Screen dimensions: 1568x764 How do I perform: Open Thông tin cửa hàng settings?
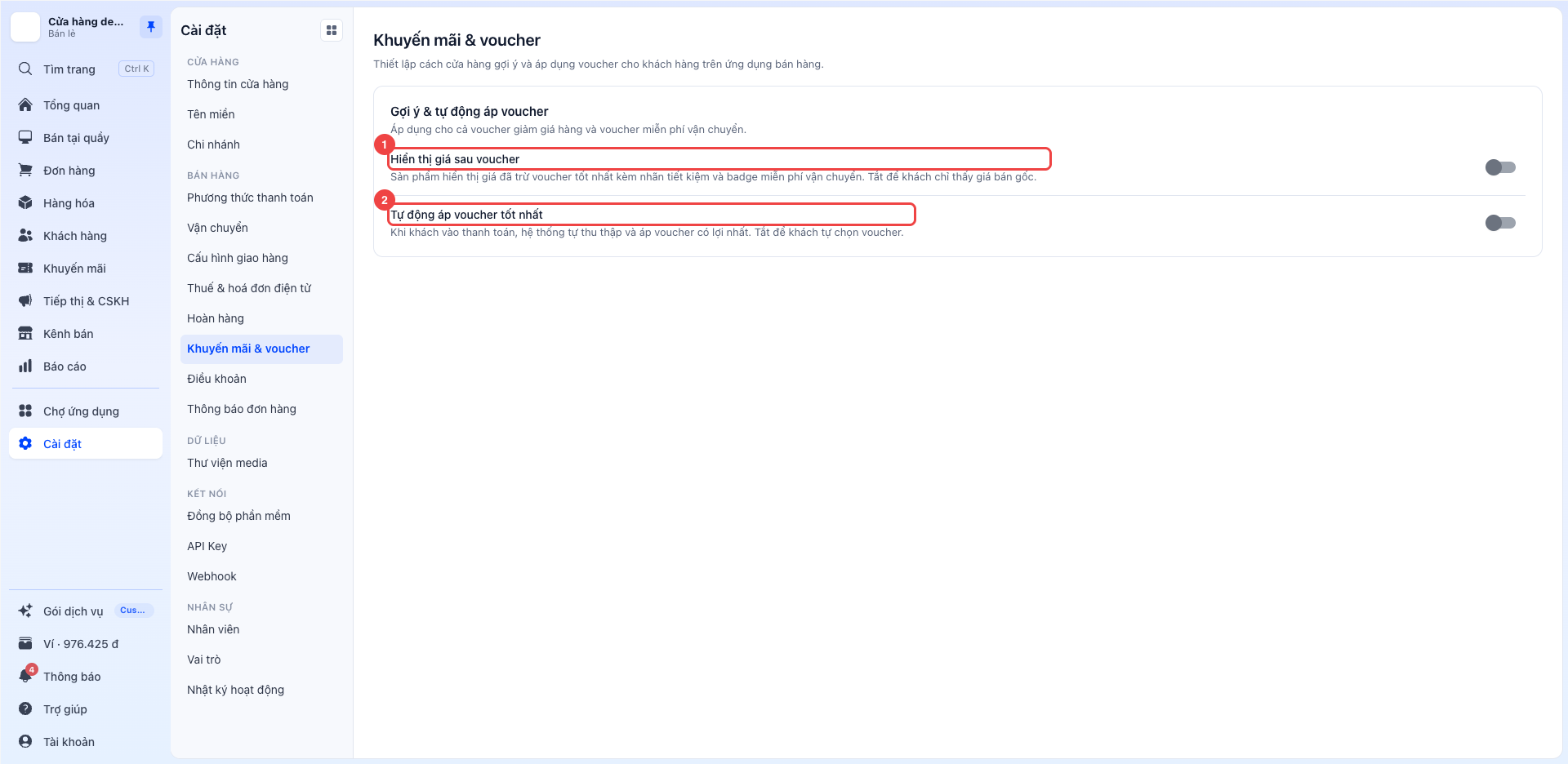(261, 84)
